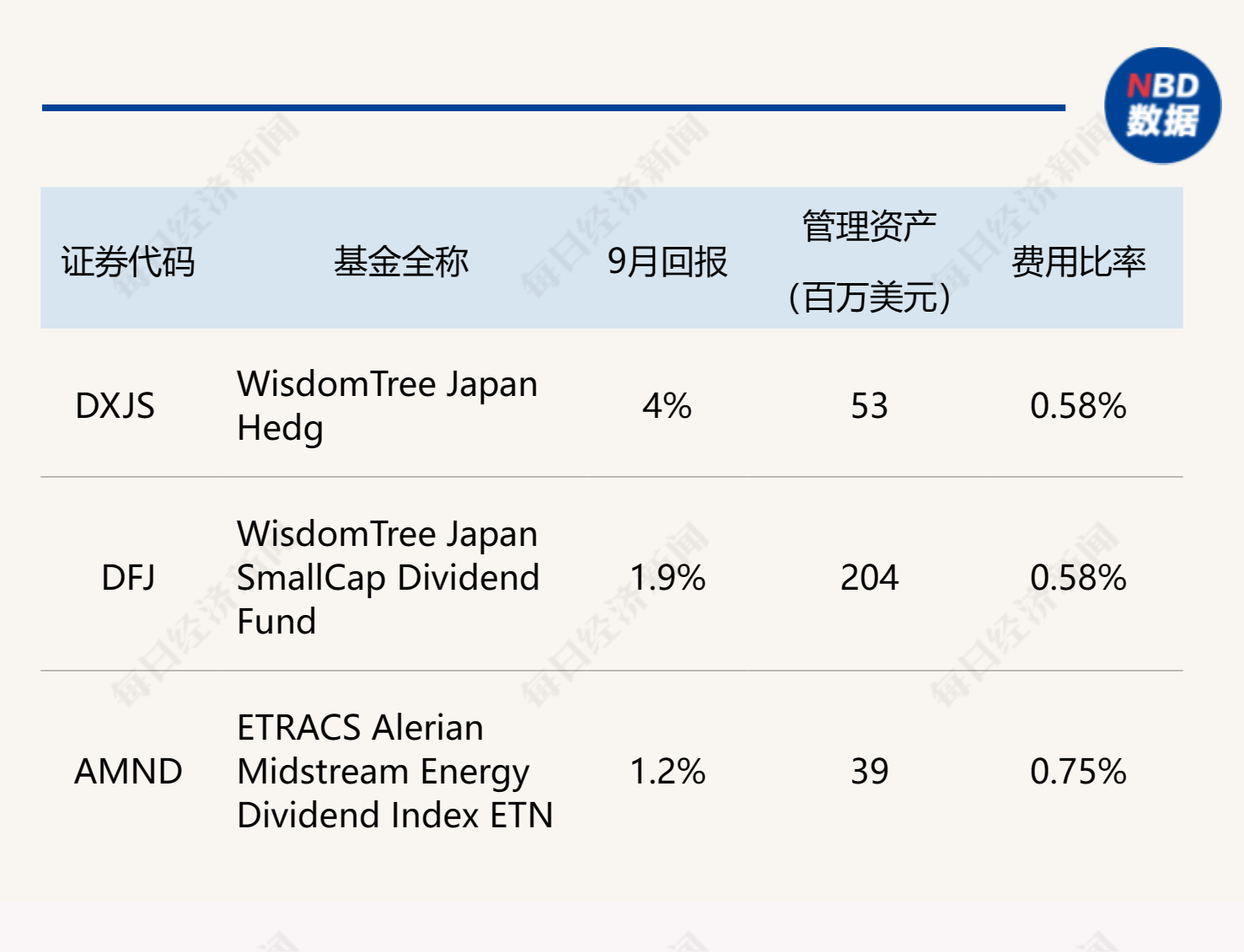Click the 39 assets value
The width and height of the screenshot is (1244, 952).
click(869, 772)
